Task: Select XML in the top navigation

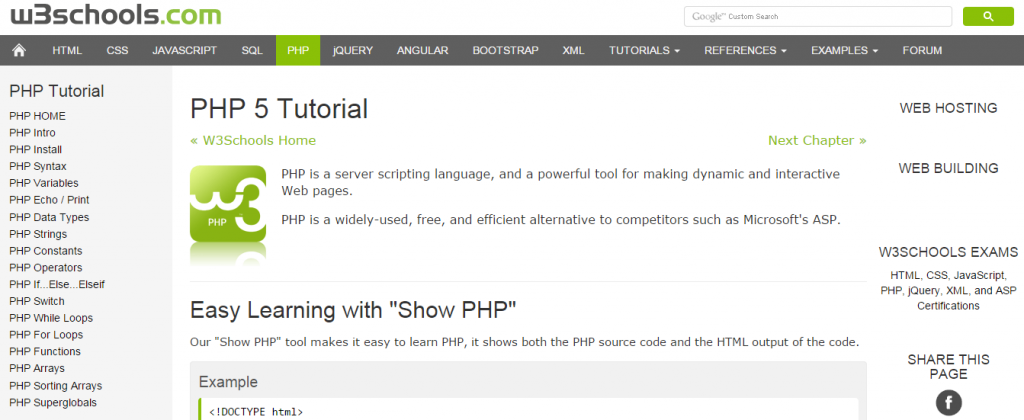Action: click(573, 50)
